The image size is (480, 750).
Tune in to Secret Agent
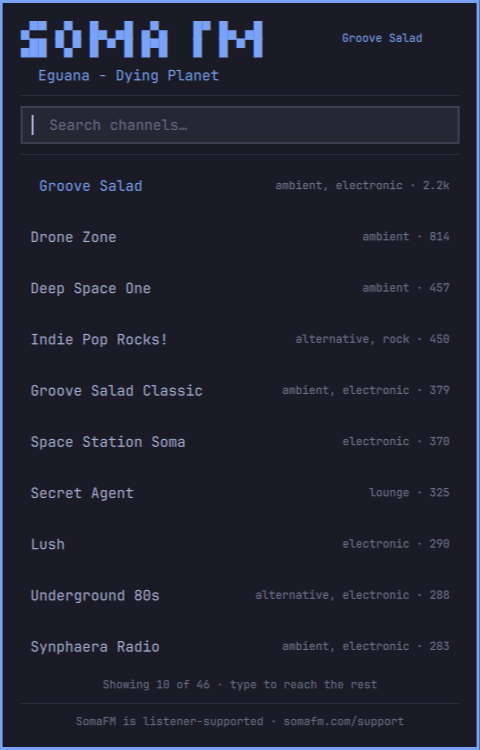click(x=240, y=493)
